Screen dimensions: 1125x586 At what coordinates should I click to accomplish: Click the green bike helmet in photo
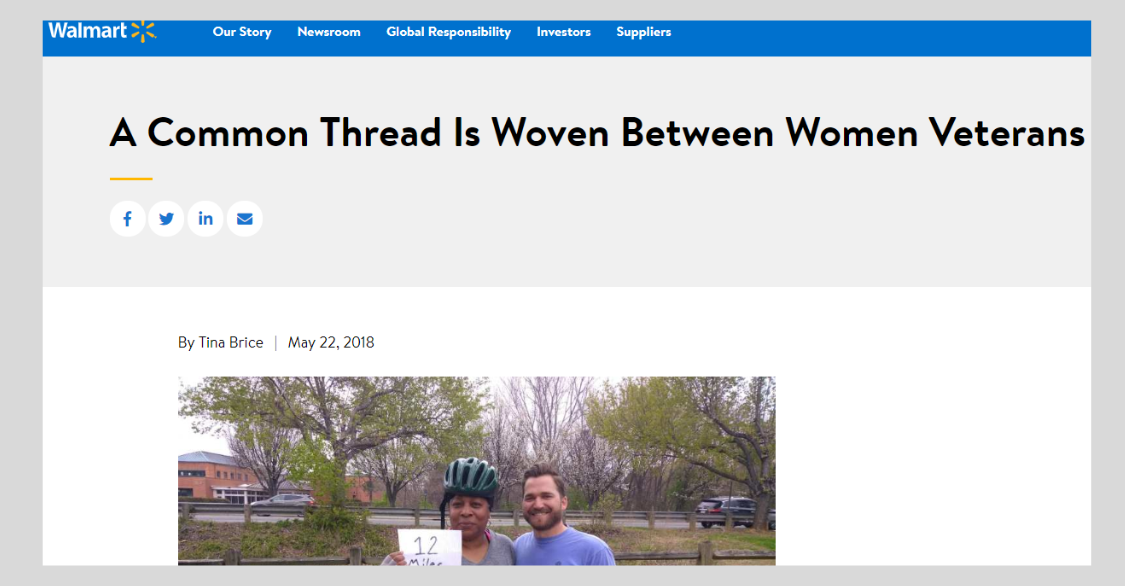[x=471, y=478]
